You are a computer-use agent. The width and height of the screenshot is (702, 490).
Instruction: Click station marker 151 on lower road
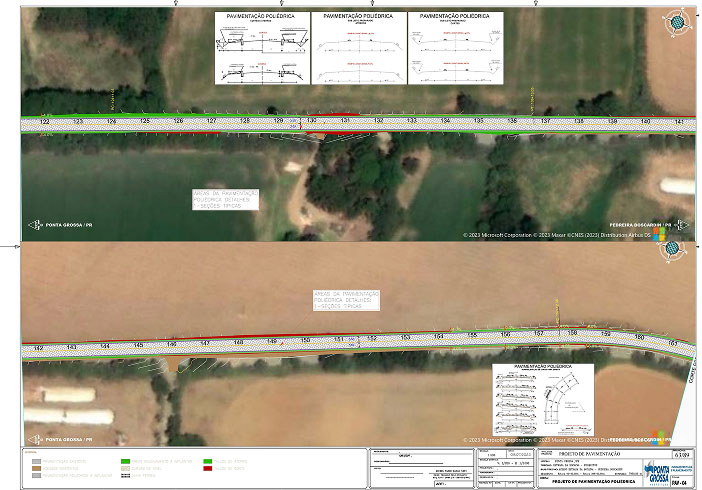pyautogui.click(x=338, y=340)
